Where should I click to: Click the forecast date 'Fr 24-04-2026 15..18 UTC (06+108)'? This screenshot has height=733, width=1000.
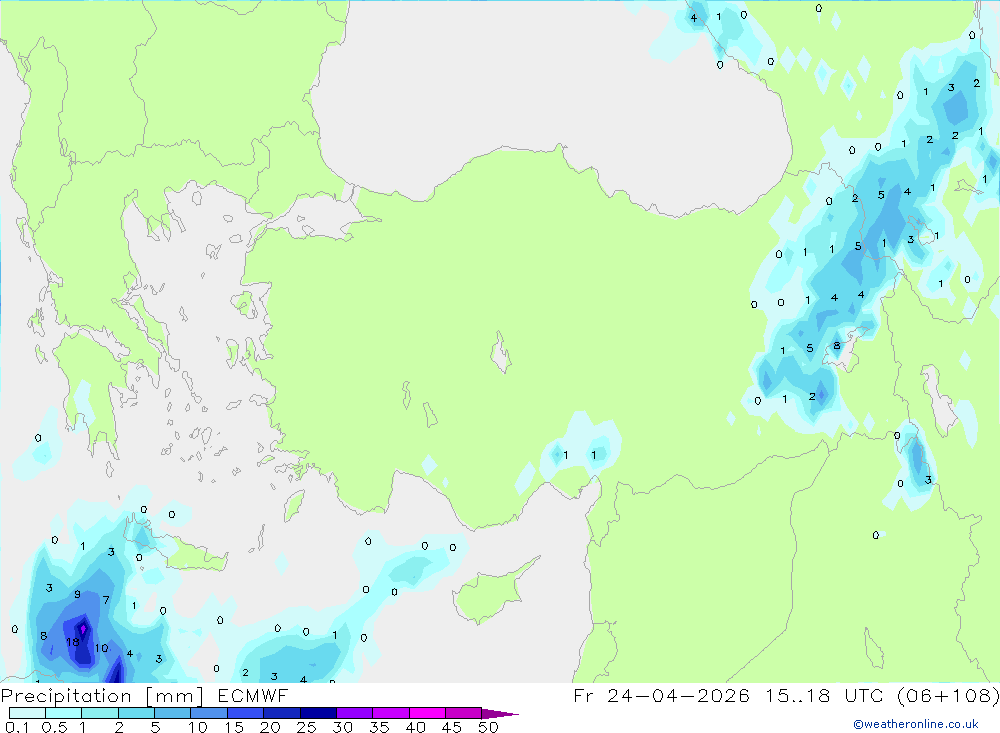[x=786, y=695]
